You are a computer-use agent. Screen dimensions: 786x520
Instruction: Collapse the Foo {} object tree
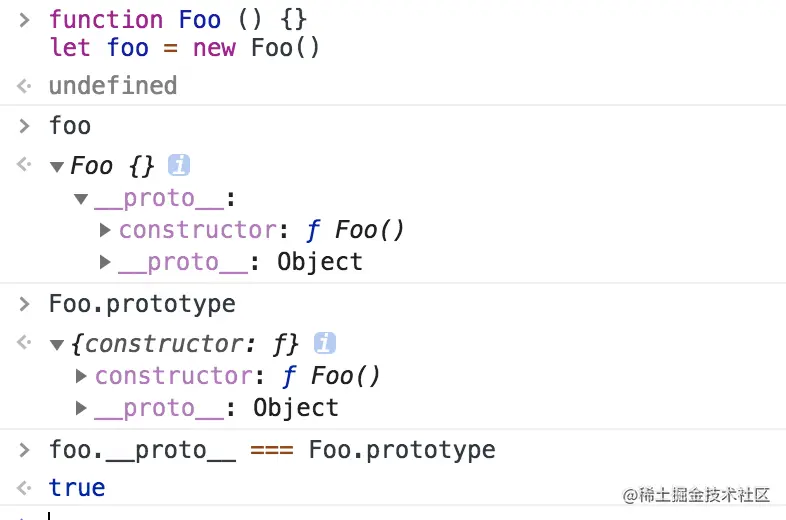(57, 166)
